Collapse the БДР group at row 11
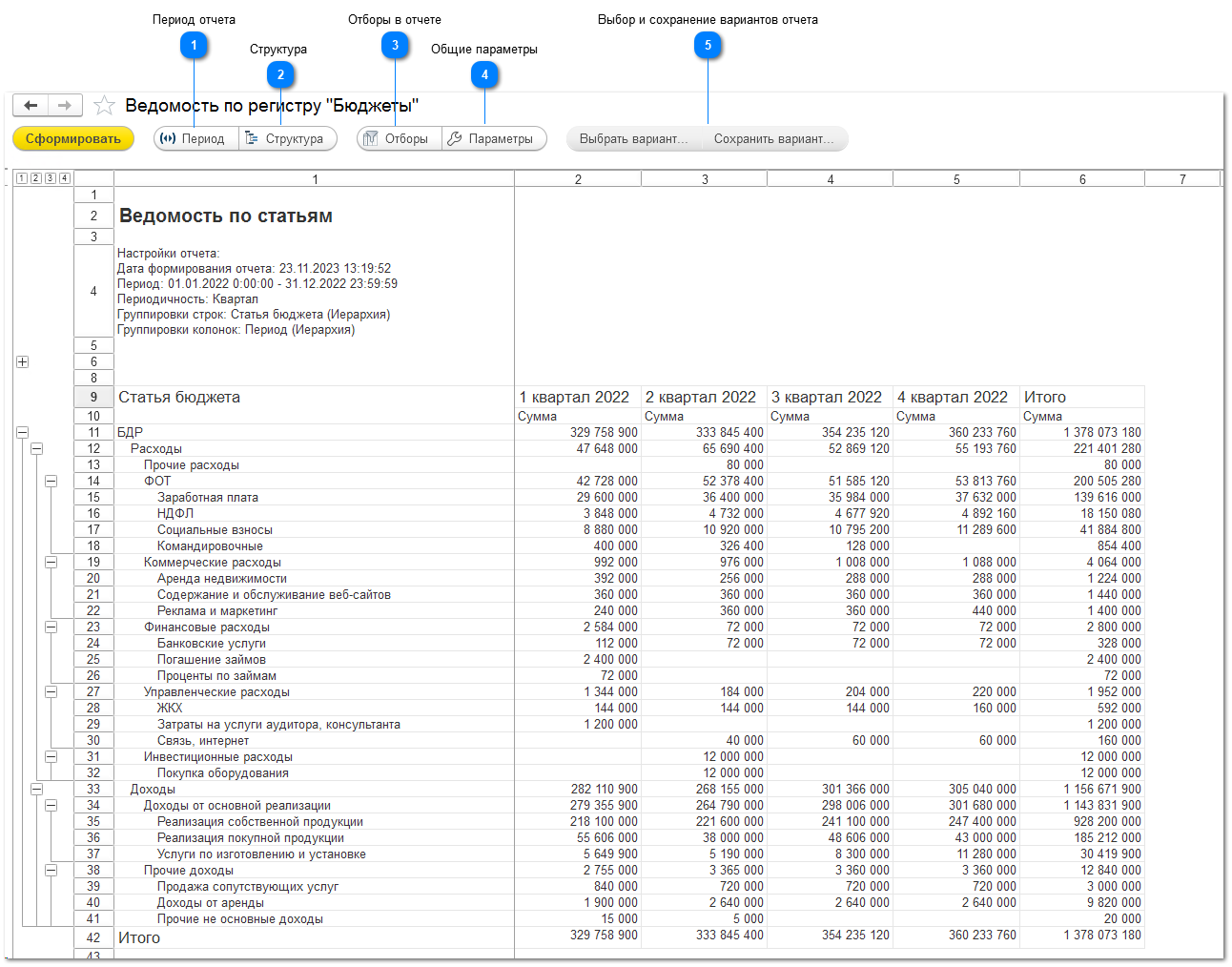Screen dimensions: 1232x967 click(22, 432)
